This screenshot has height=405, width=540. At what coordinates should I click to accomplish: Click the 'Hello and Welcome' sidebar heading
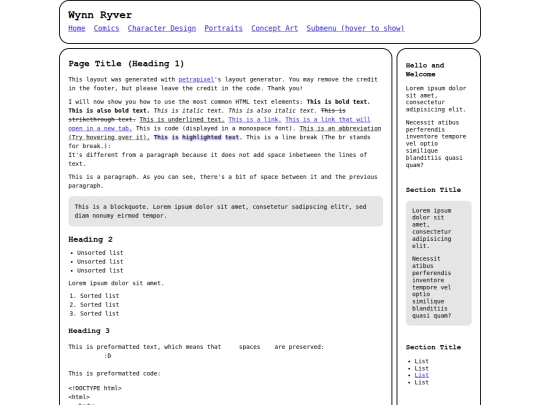tap(425, 70)
